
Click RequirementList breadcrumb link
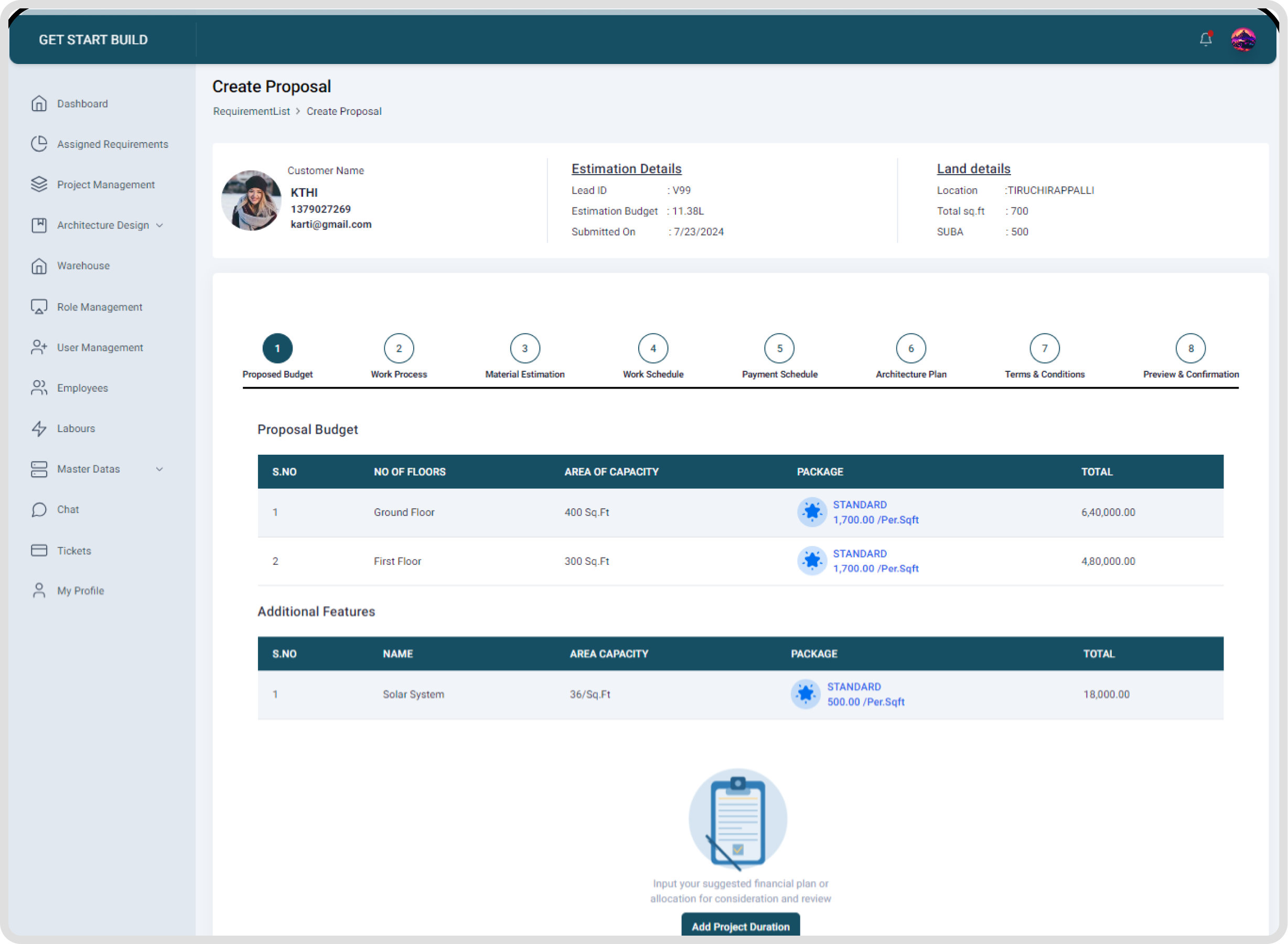251,111
